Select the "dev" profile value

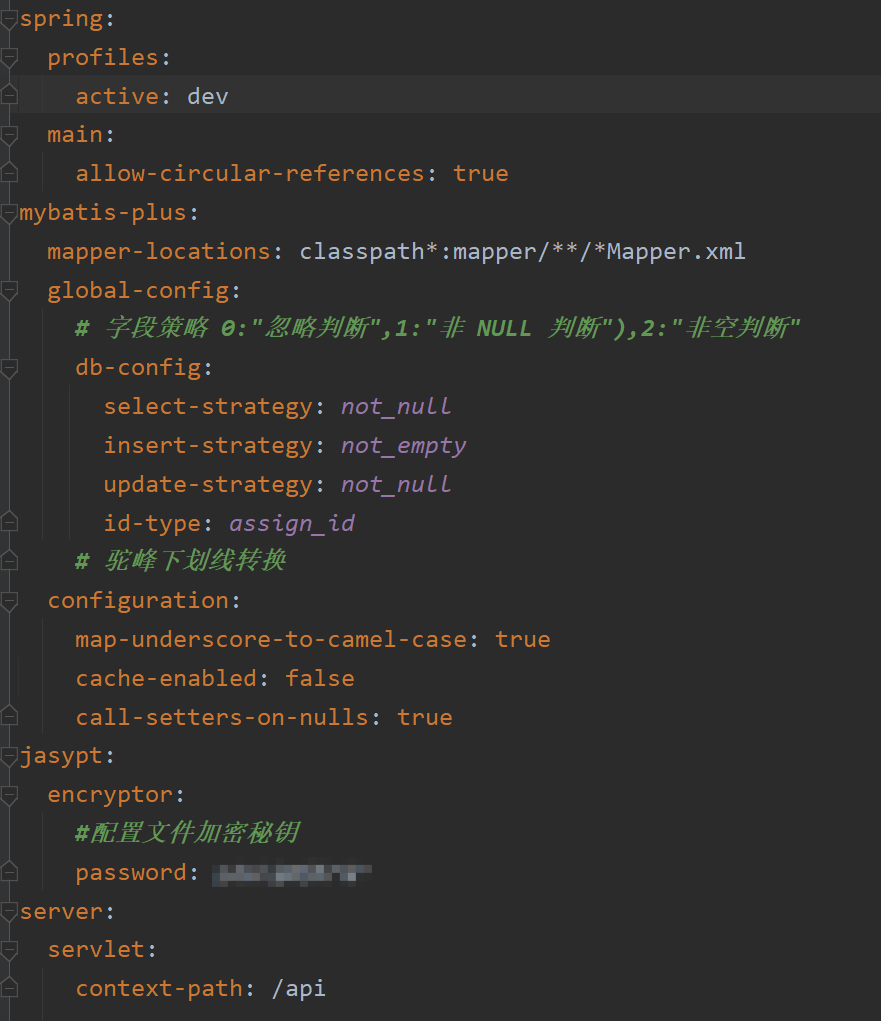point(208,96)
